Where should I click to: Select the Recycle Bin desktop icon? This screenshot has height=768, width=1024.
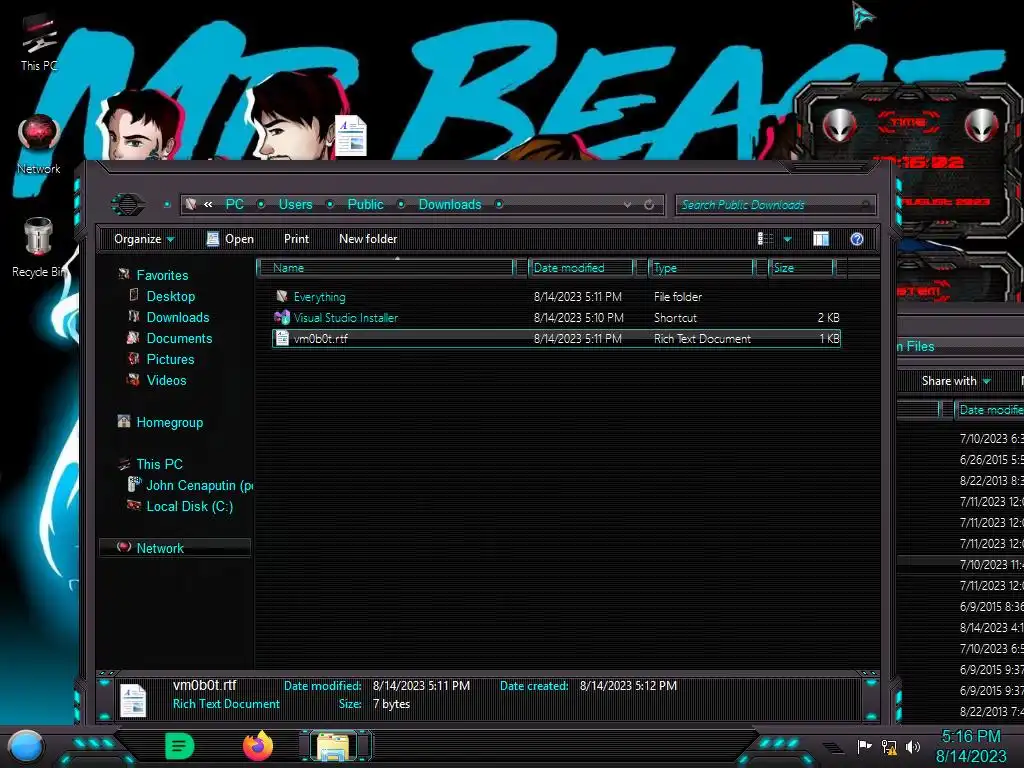39,248
